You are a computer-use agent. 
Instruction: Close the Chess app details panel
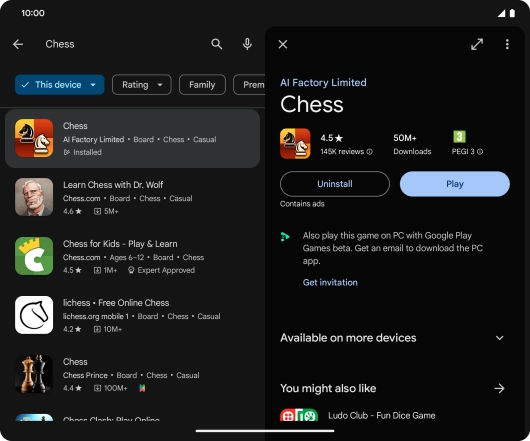click(283, 44)
